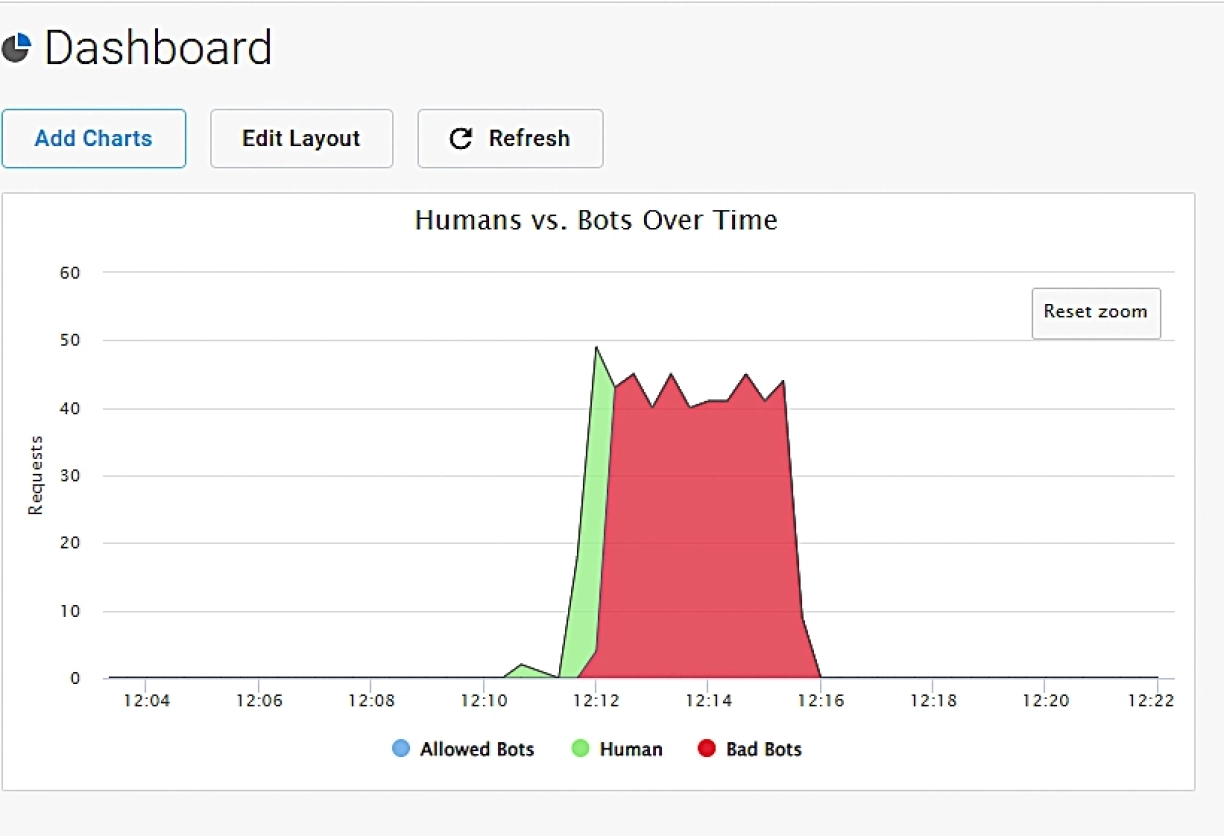Screen dimensions: 1224x836
Task: Toggle the Allowed Bots blue legend dot
Action: point(401,749)
